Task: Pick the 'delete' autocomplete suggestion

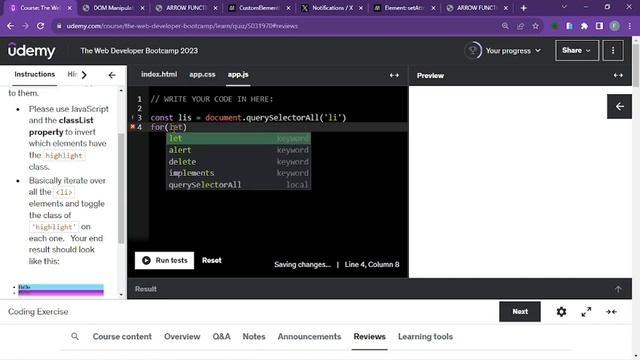Action: [x=238, y=162]
